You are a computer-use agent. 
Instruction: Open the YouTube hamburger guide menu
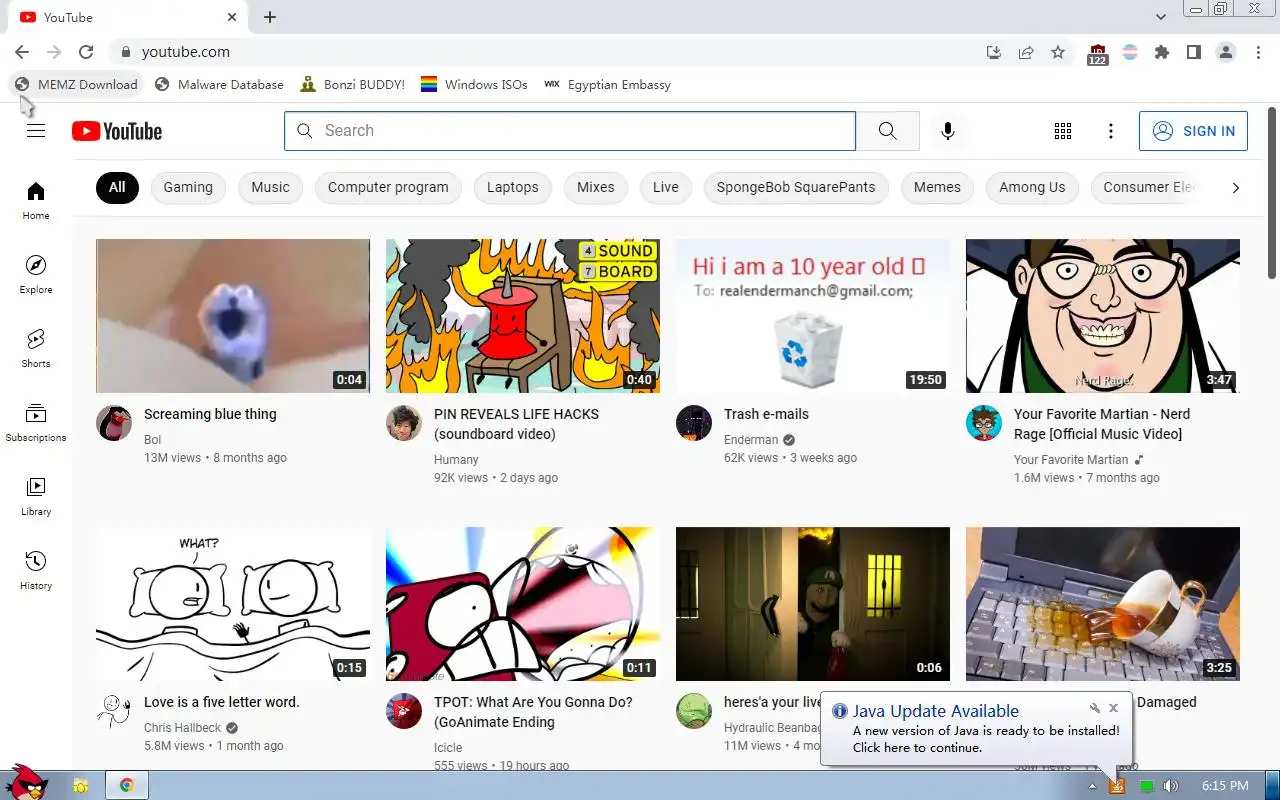(x=36, y=131)
